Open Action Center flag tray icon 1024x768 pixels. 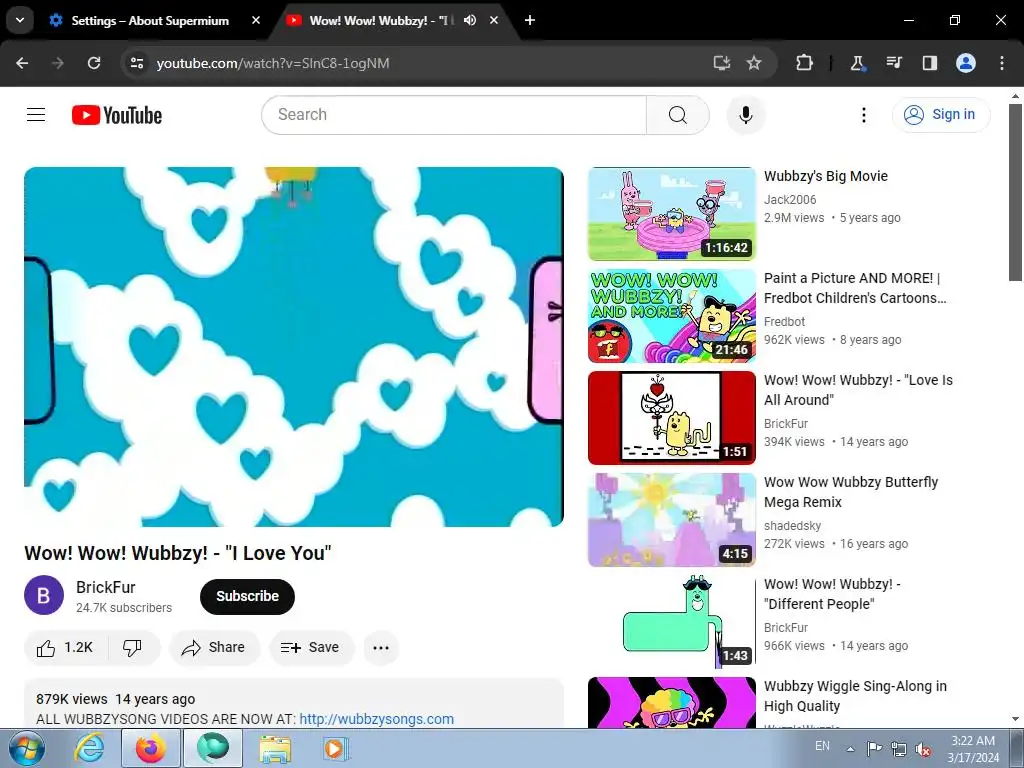coord(874,748)
